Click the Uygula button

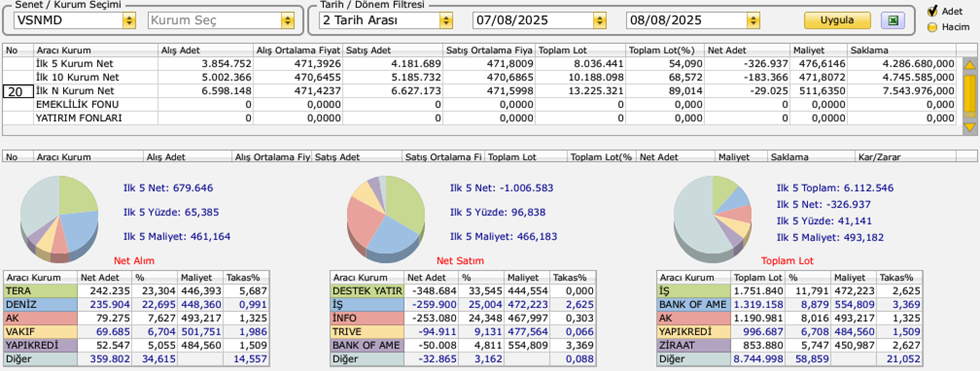click(x=837, y=21)
